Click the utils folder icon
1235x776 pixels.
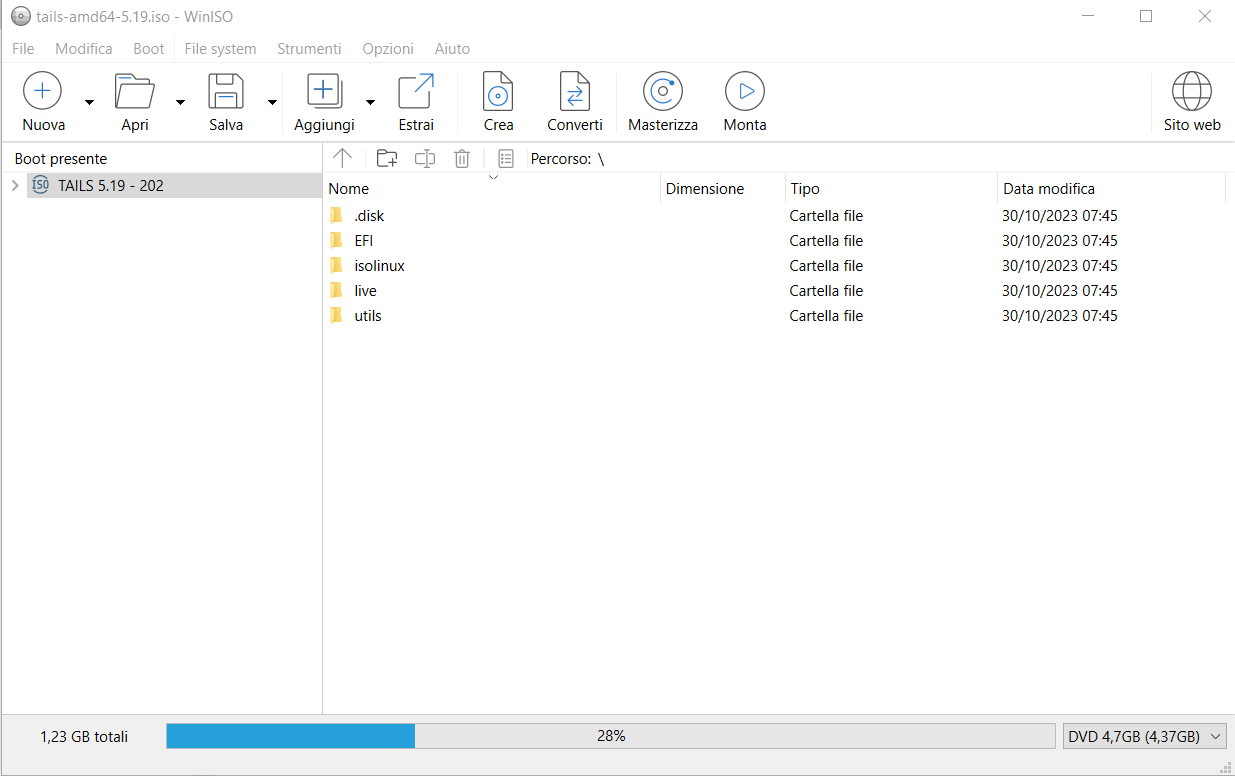(337, 315)
